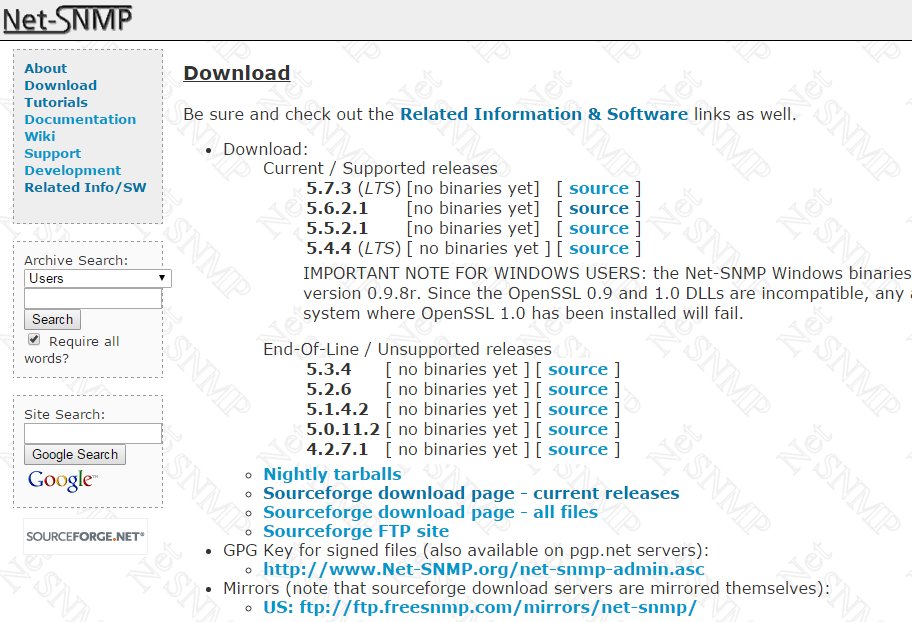This screenshot has width=912, height=622.
Task: Open Documentation from the sidebar
Action: coord(80,119)
